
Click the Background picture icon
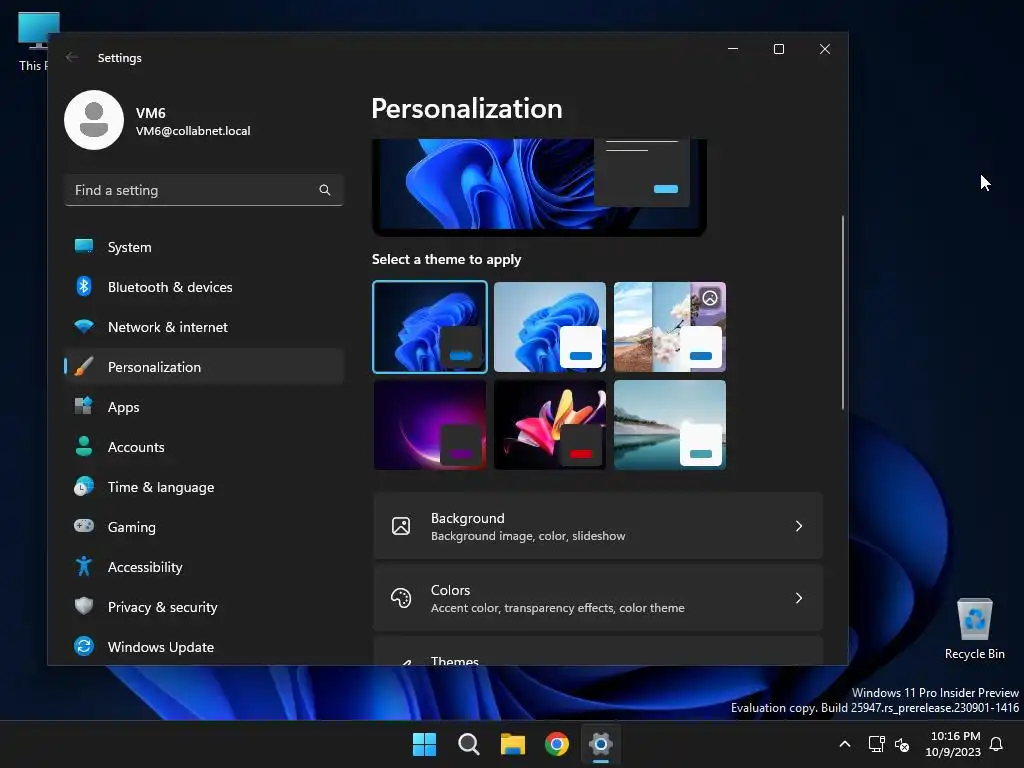tap(401, 526)
